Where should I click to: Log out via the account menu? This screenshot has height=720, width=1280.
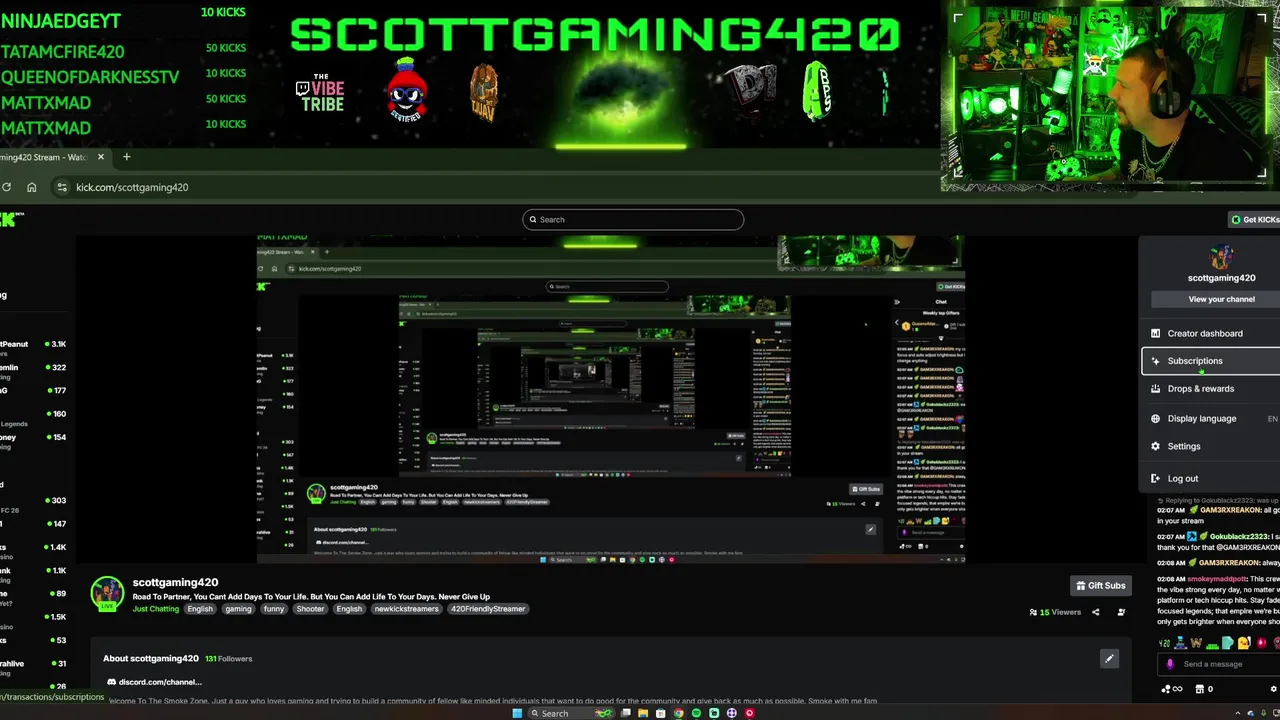pos(1211,479)
